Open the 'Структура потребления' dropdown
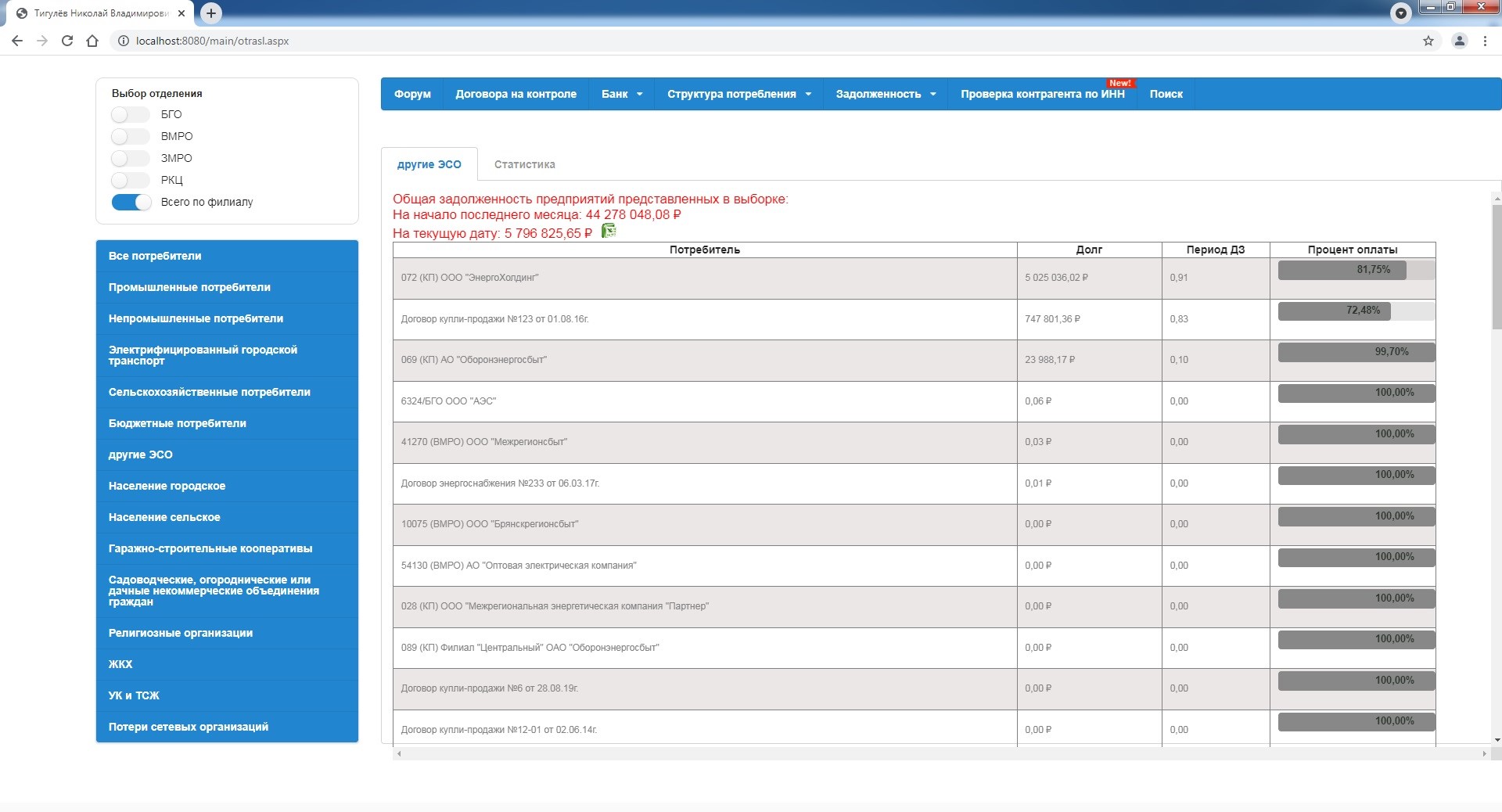 (x=738, y=94)
